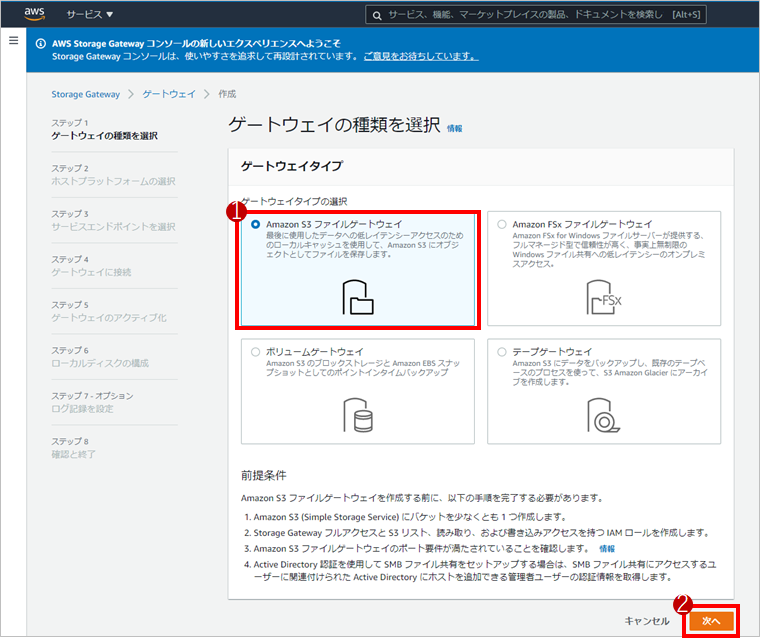Select step 8 確認と終了
This screenshot has height=638, width=760.
(x=74, y=455)
